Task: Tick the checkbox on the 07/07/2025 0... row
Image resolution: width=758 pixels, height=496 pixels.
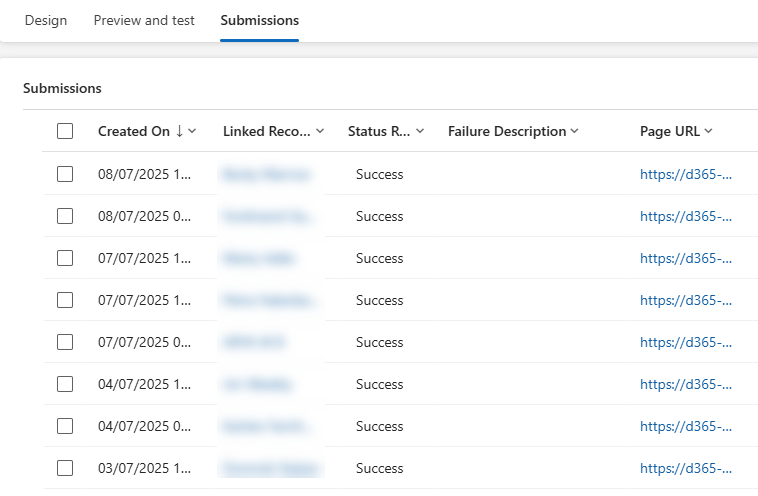Action: click(65, 342)
